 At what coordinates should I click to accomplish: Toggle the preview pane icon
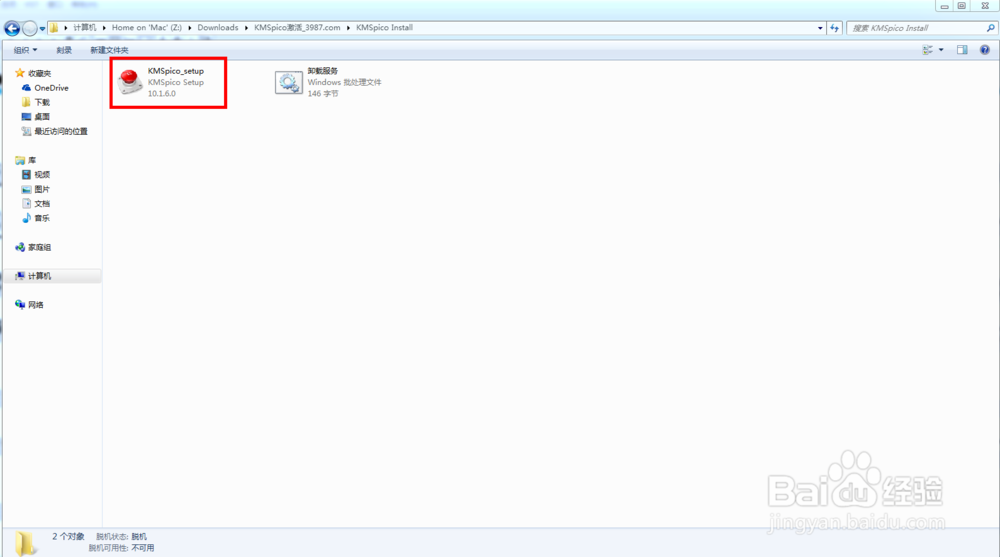point(962,50)
